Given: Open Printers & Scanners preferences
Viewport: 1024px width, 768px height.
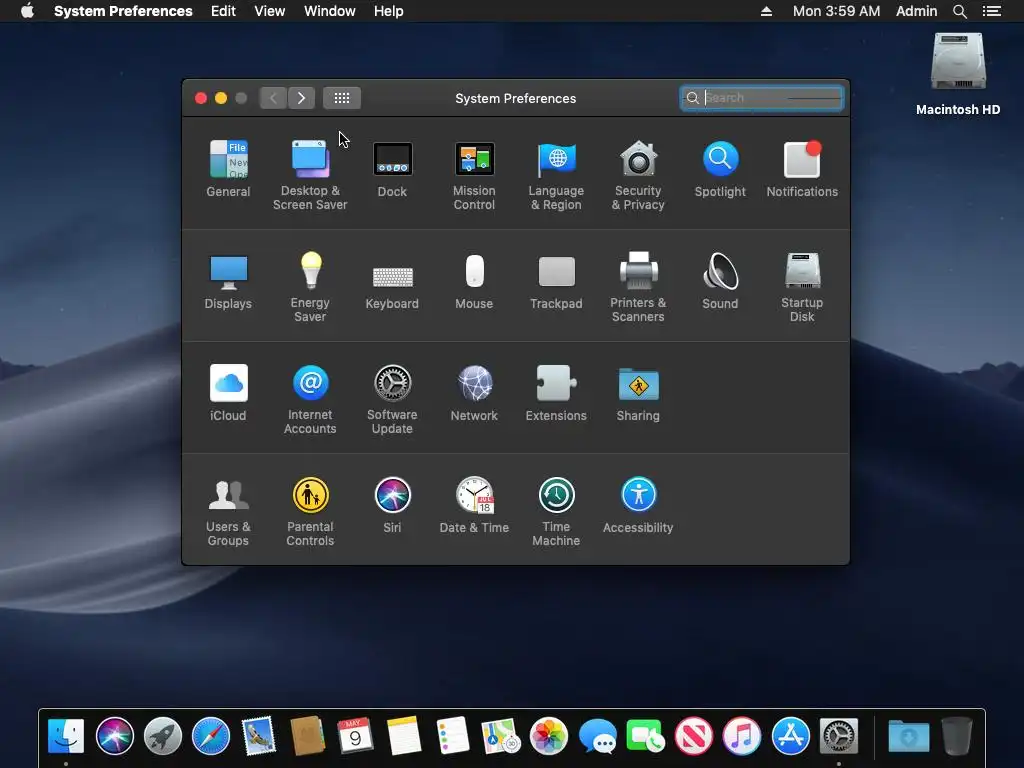Looking at the screenshot, I should (x=638, y=287).
